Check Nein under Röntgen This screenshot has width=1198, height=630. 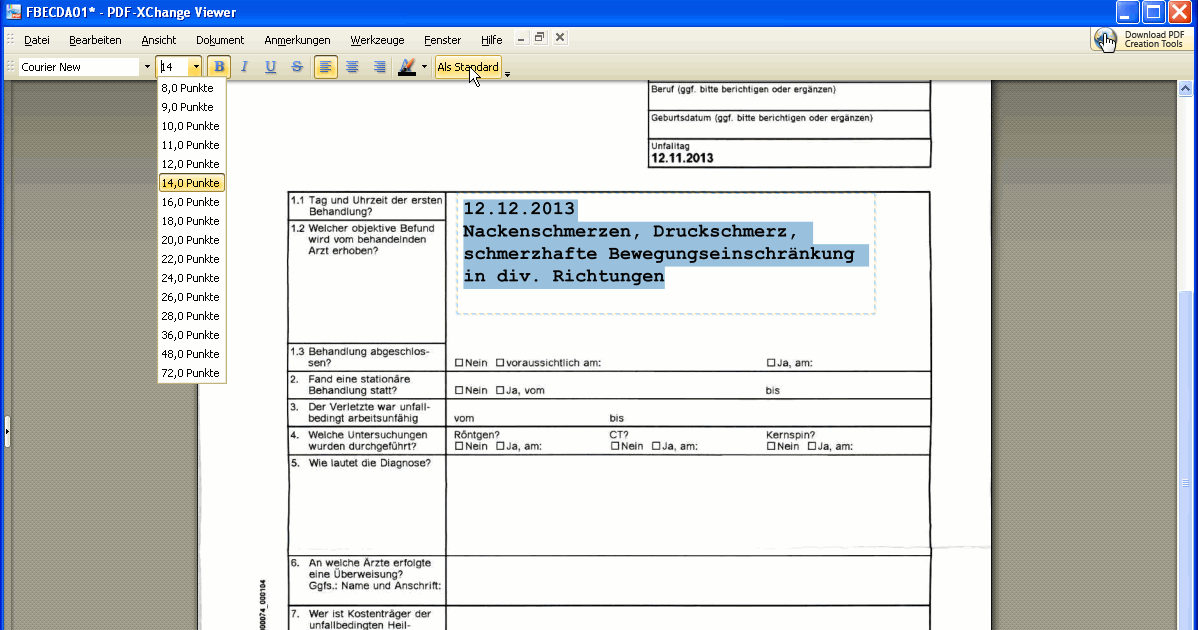coord(459,446)
